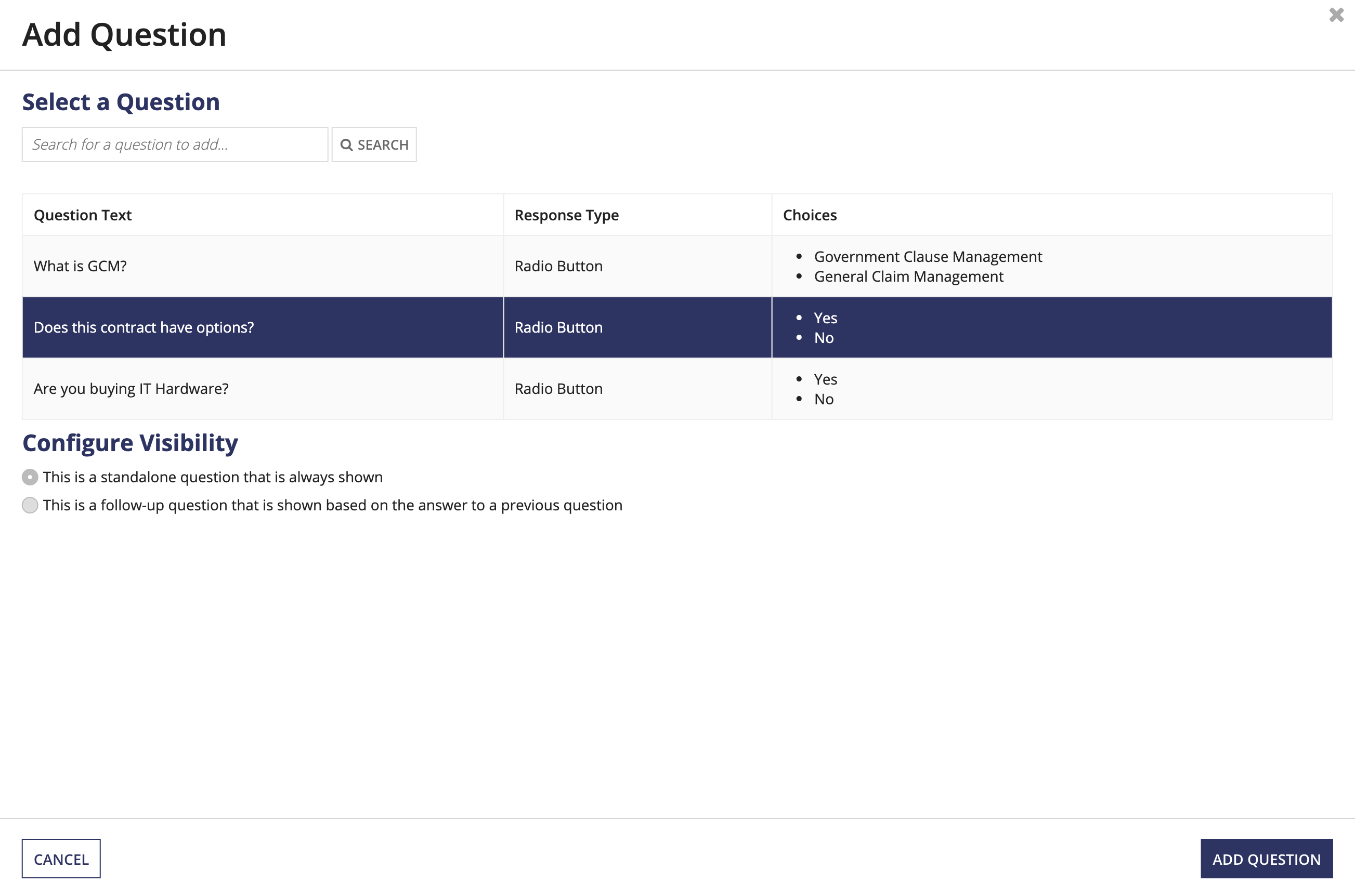
Task: Click the search input field to type
Action: click(x=175, y=144)
